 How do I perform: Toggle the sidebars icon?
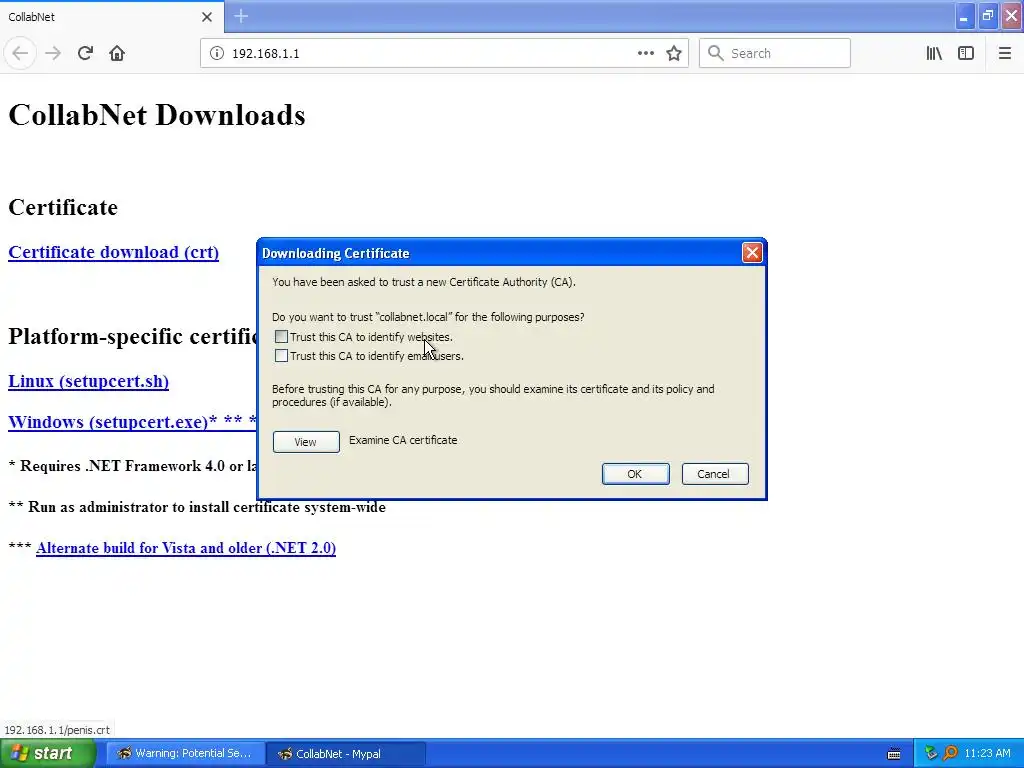pyautogui.click(x=966, y=53)
